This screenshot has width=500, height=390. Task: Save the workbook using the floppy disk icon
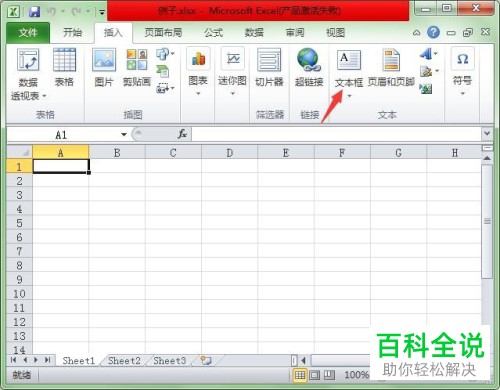point(34,12)
